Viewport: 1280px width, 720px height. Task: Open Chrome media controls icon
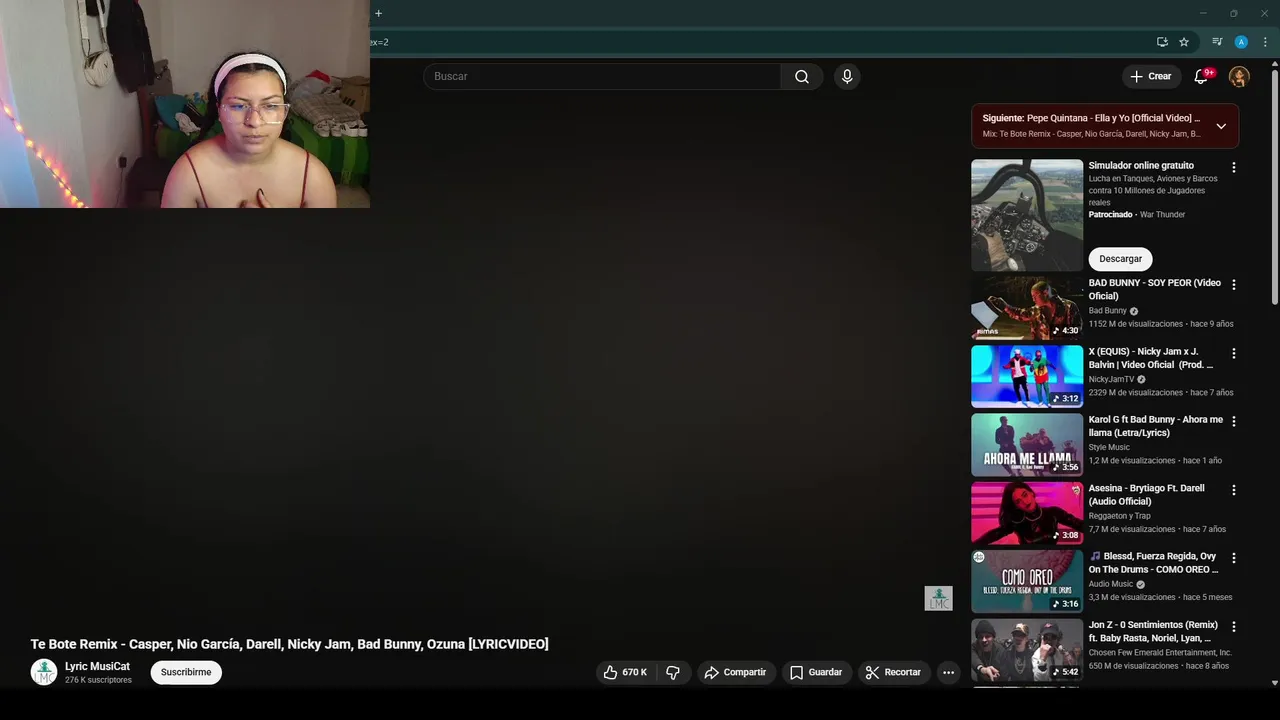tap(1217, 42)
